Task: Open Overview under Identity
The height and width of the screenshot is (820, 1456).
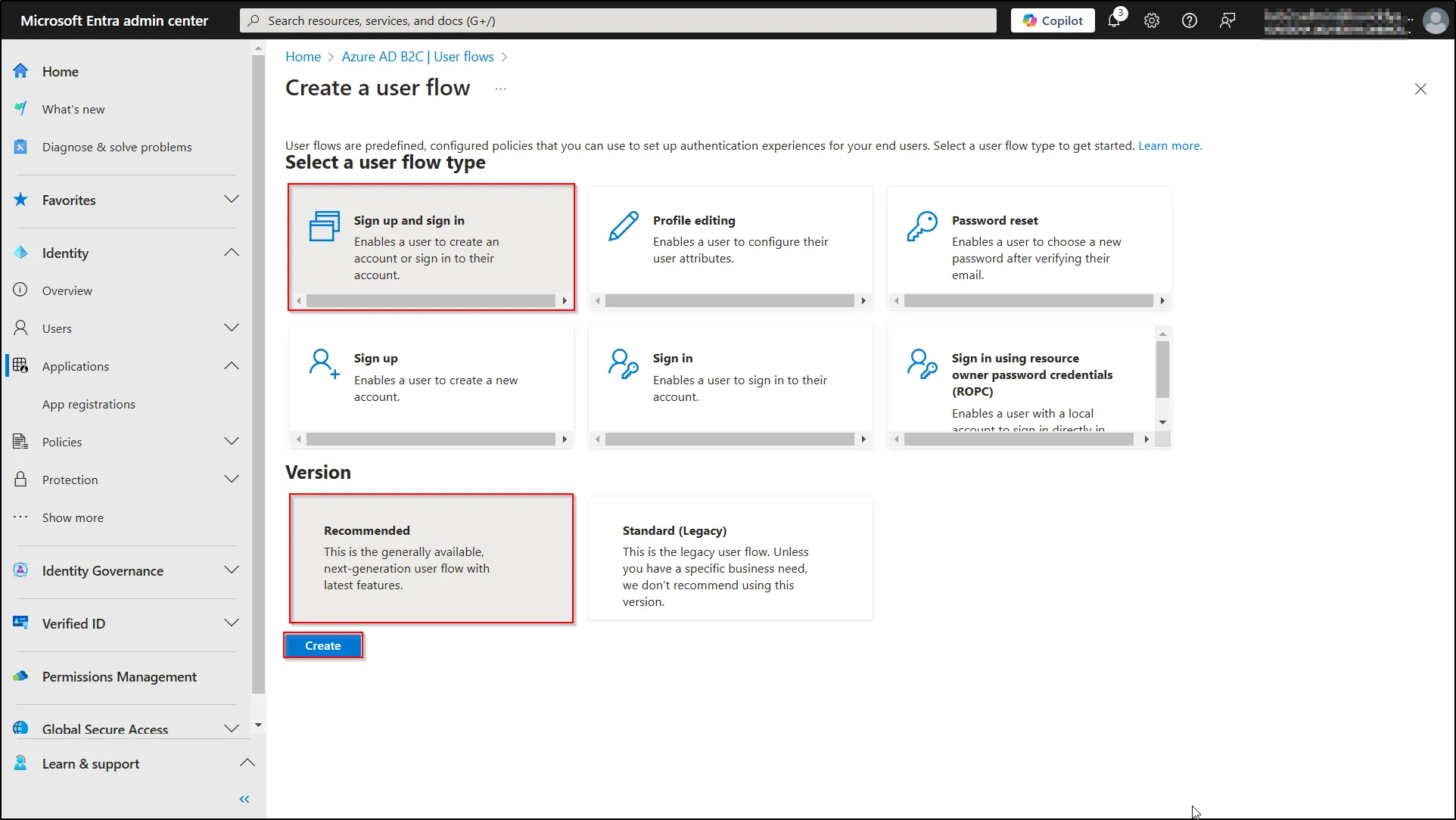Action: (67, 290)
